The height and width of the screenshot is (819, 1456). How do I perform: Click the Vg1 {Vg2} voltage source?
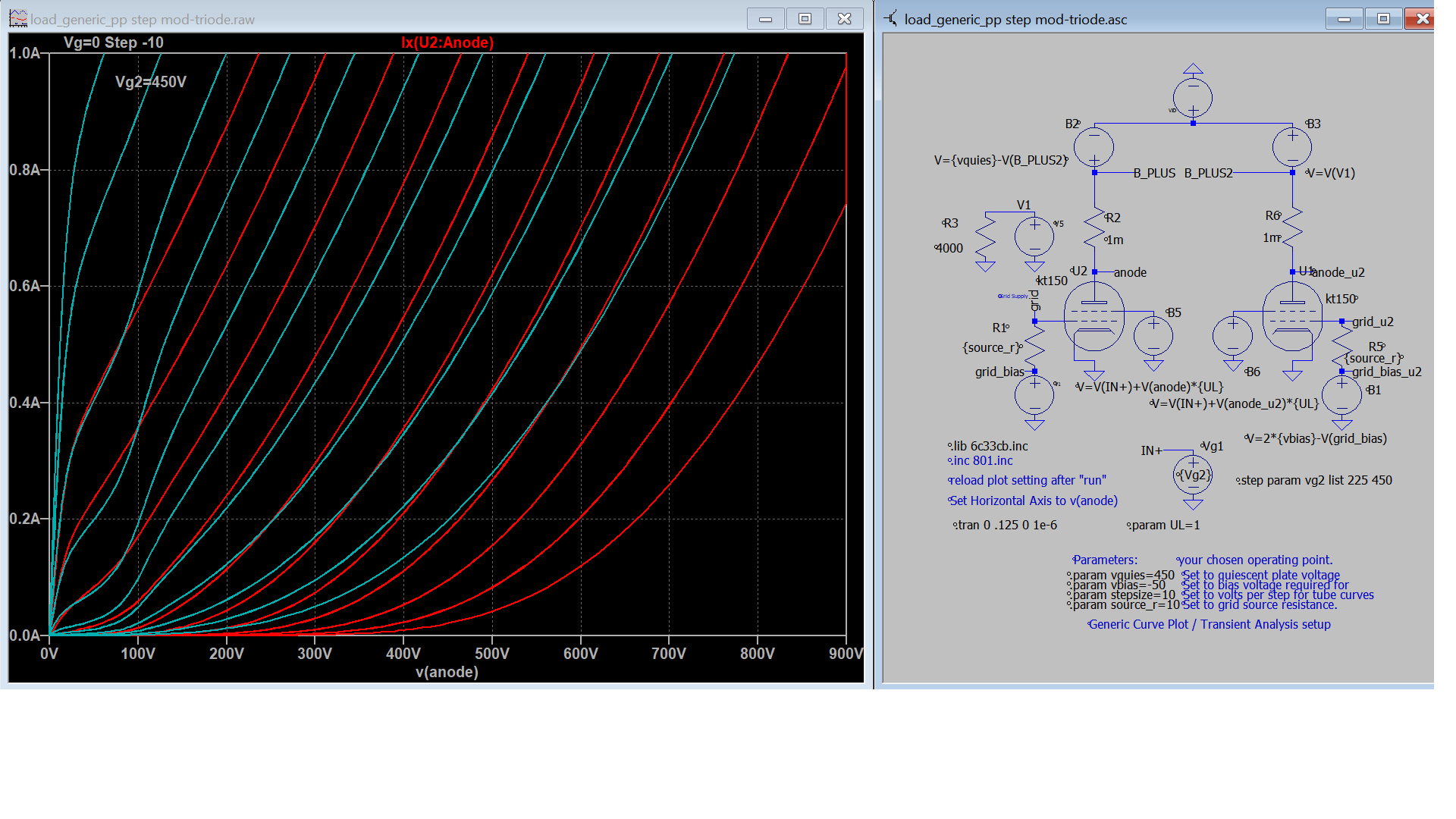1193,475
